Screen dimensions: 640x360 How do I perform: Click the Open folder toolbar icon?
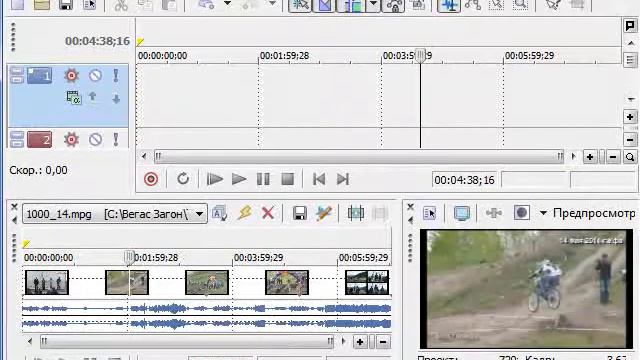click(42, 5)
